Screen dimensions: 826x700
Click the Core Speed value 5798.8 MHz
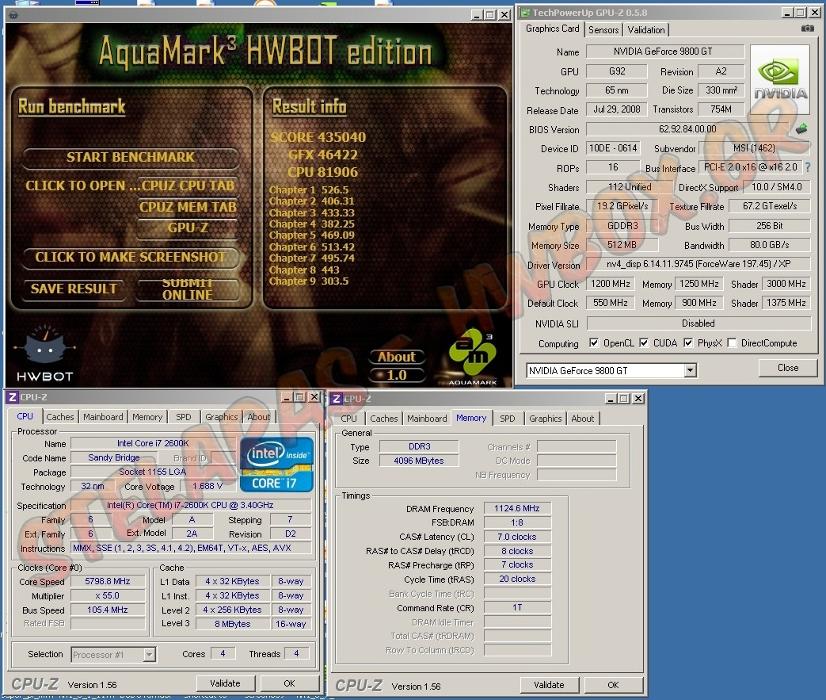[x=107, y=581]
